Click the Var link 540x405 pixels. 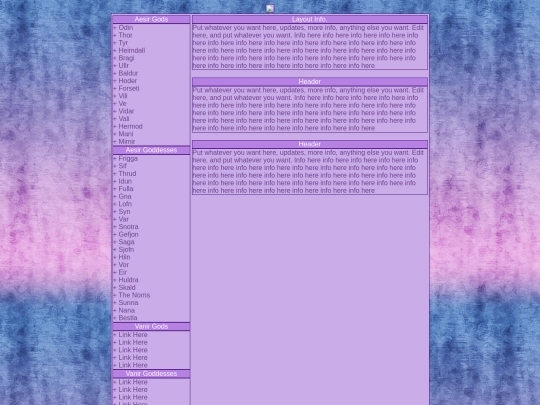(124, 219)
